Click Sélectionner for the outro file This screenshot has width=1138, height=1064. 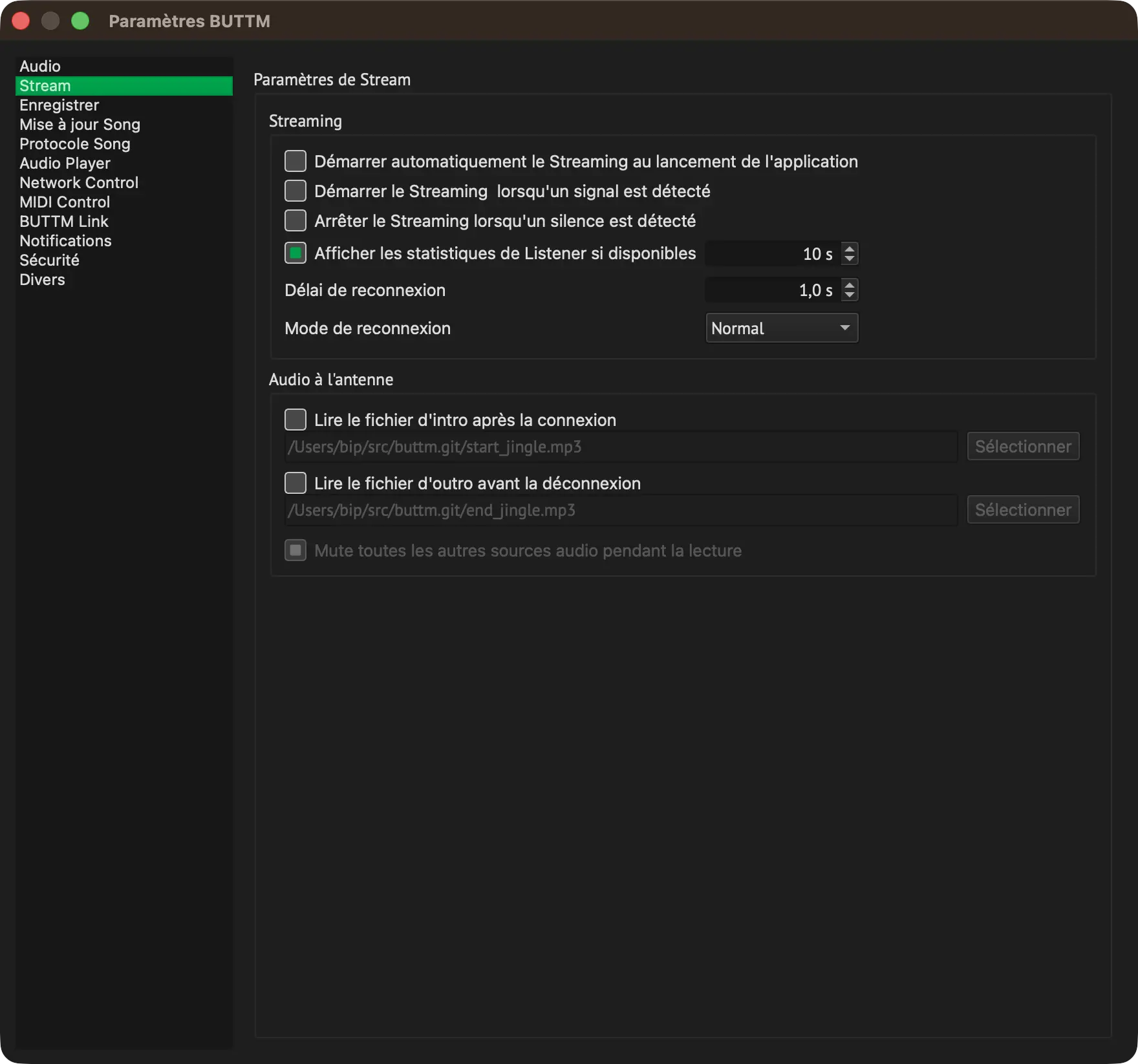(x=1023, y=509)
